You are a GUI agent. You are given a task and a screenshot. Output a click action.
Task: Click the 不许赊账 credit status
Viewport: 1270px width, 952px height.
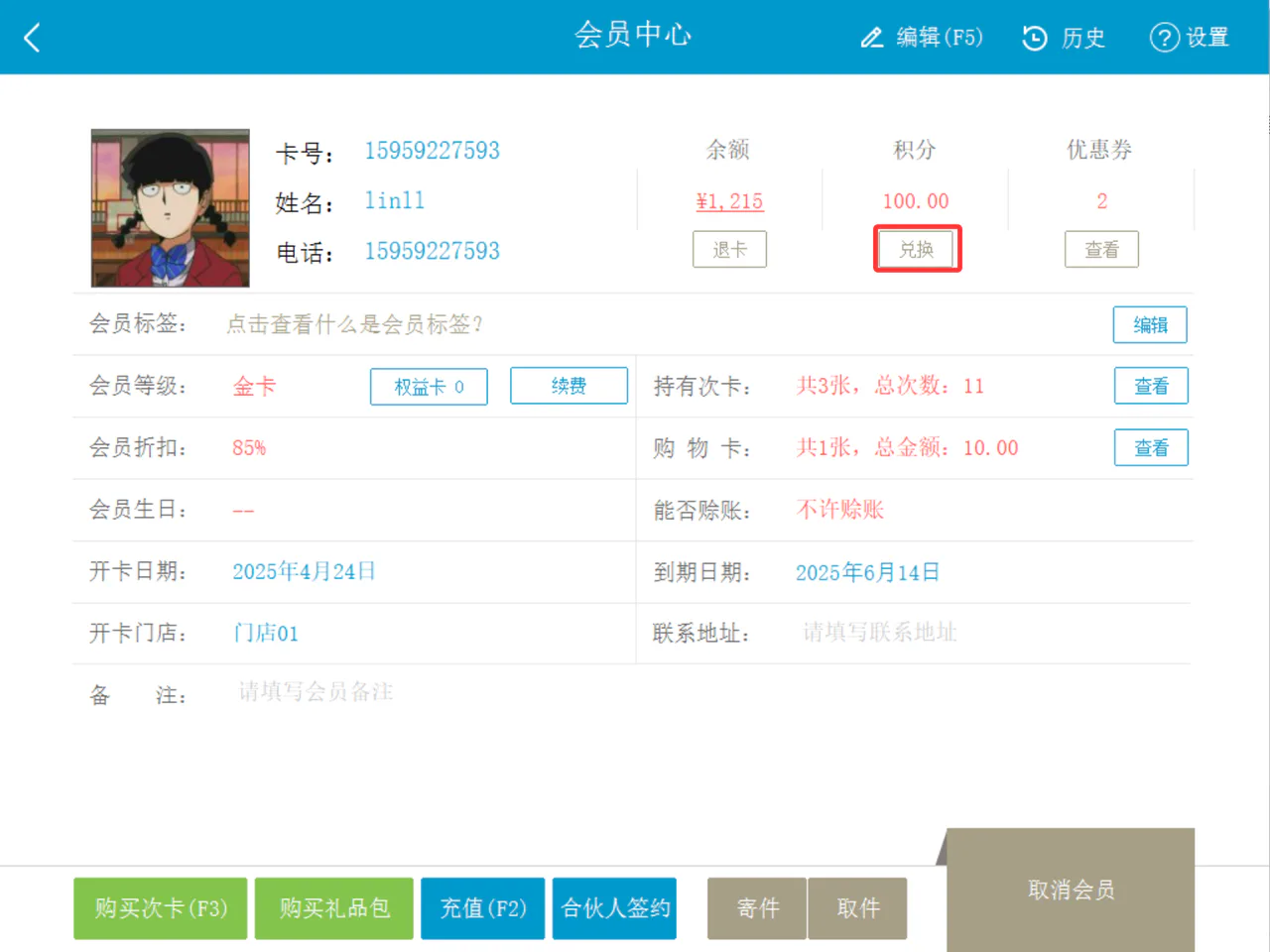(839, 510)
